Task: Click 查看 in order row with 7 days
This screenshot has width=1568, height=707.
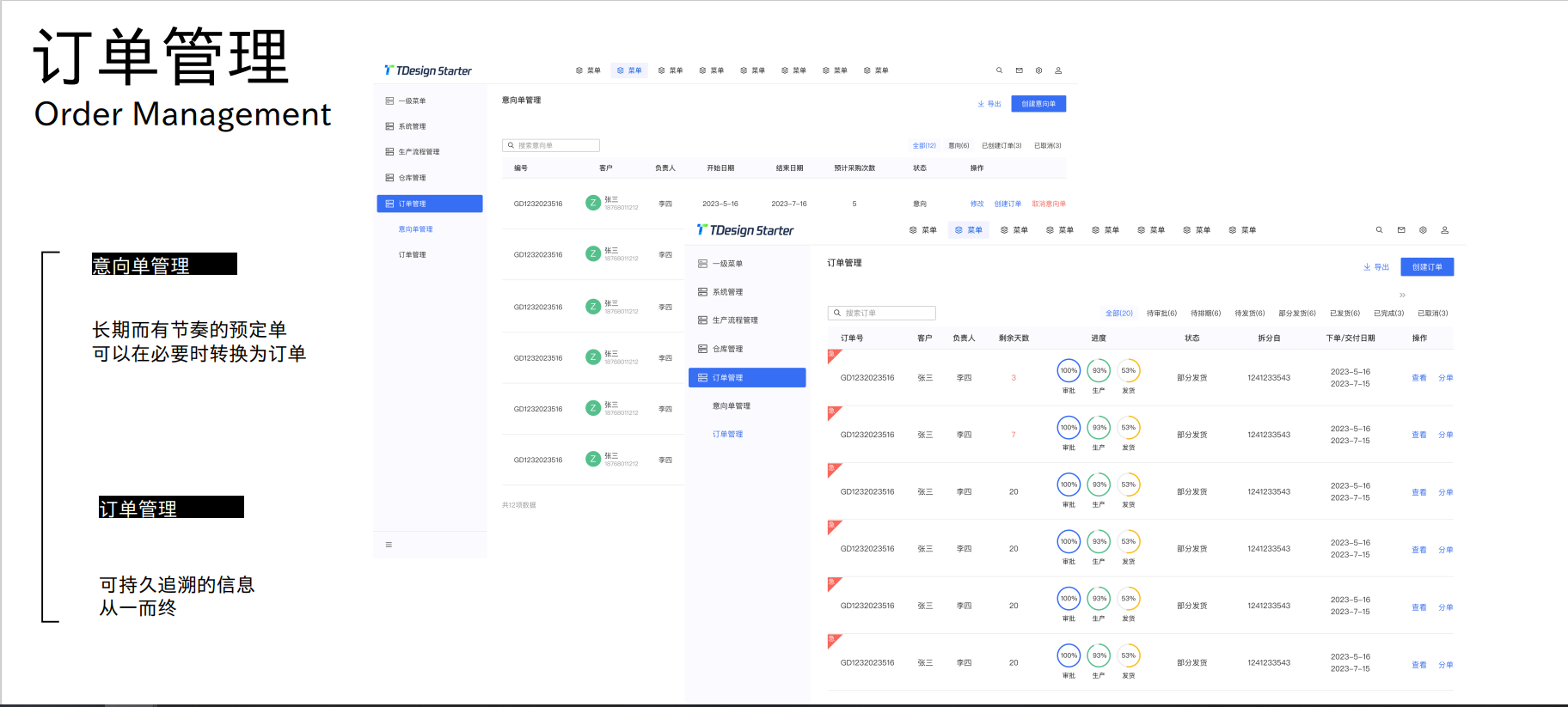Action: point(1419,436)
